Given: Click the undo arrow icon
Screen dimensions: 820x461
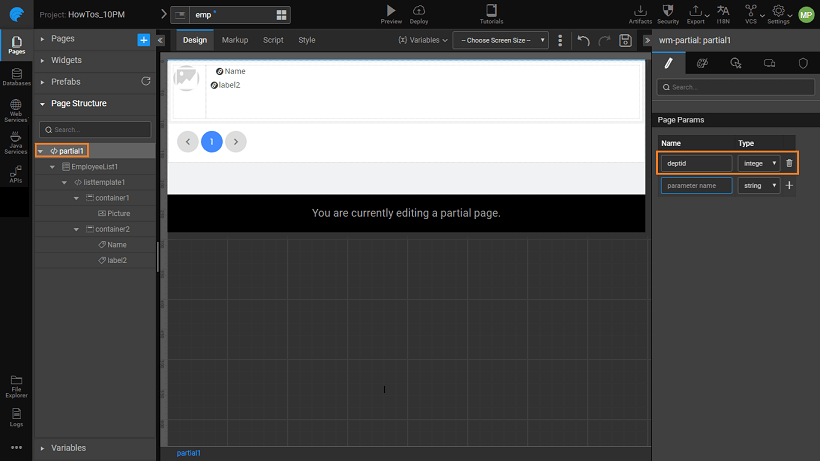Looking at the screenshot, I should coord(584,40).
